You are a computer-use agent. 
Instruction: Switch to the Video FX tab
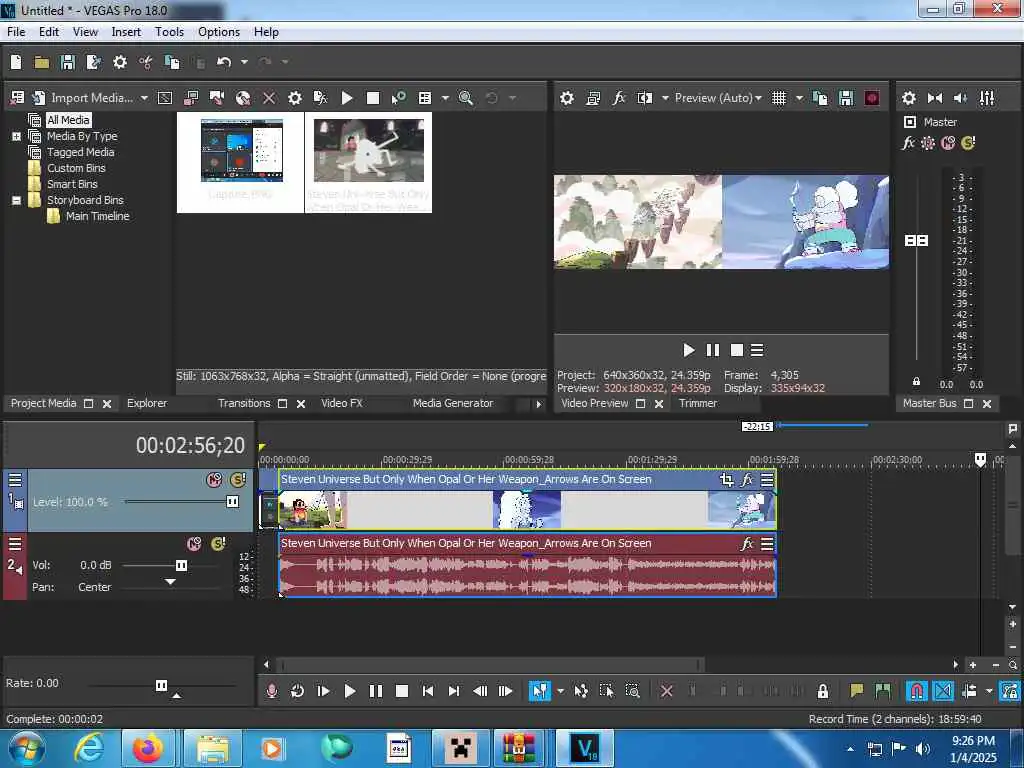342,404
